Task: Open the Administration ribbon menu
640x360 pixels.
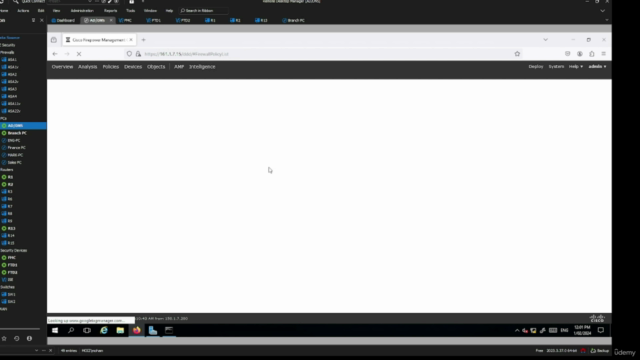Action: (x=82, y=11)
